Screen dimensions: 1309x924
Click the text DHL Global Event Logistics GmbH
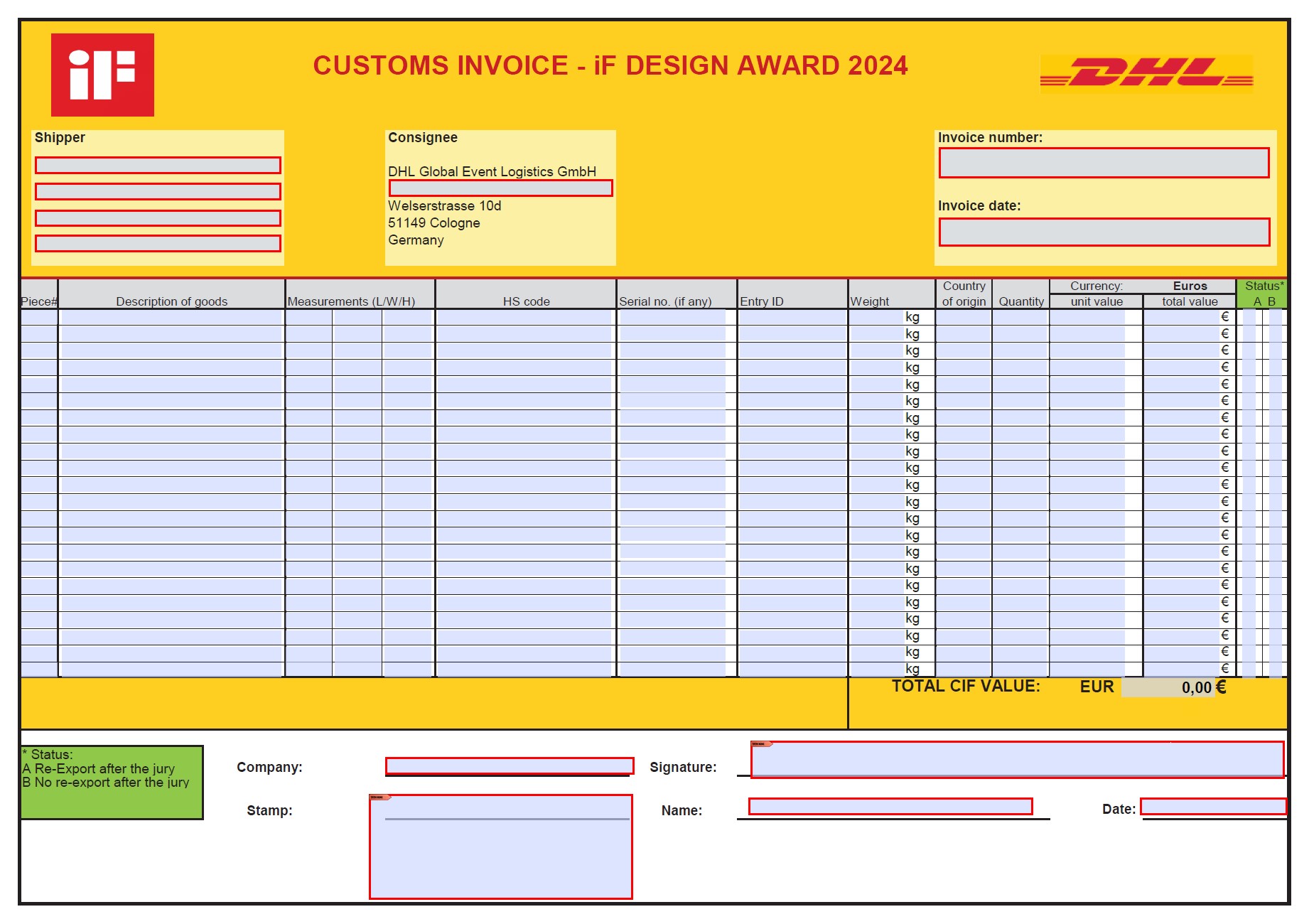(x=492, y=171)
